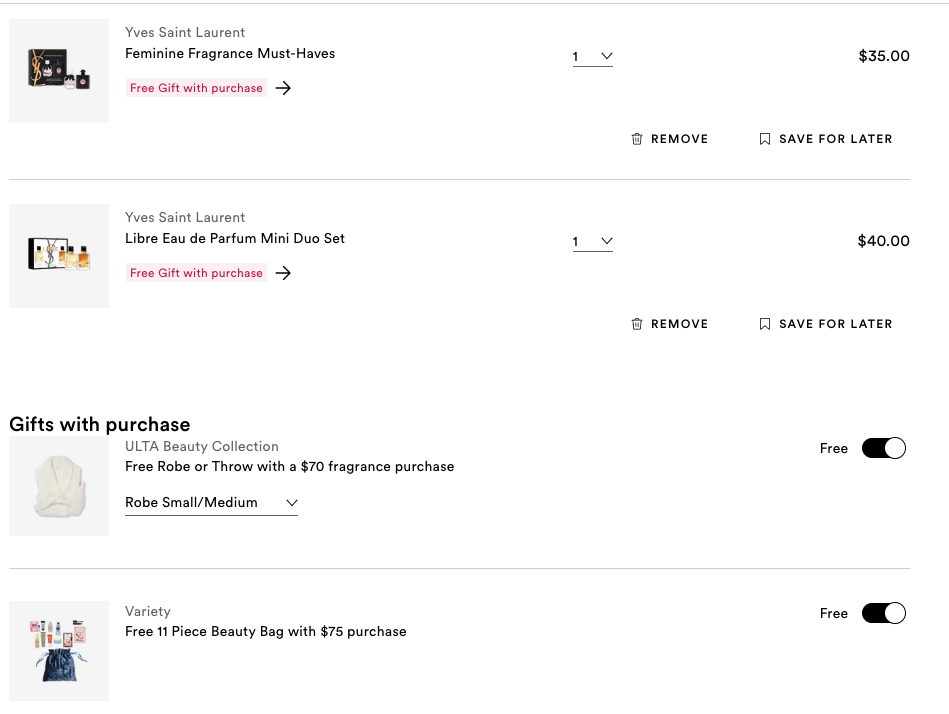Screen dimensions: 949x714
Task: Turn off Free Robe or Throw gift toggle
Action: (883, 448)
